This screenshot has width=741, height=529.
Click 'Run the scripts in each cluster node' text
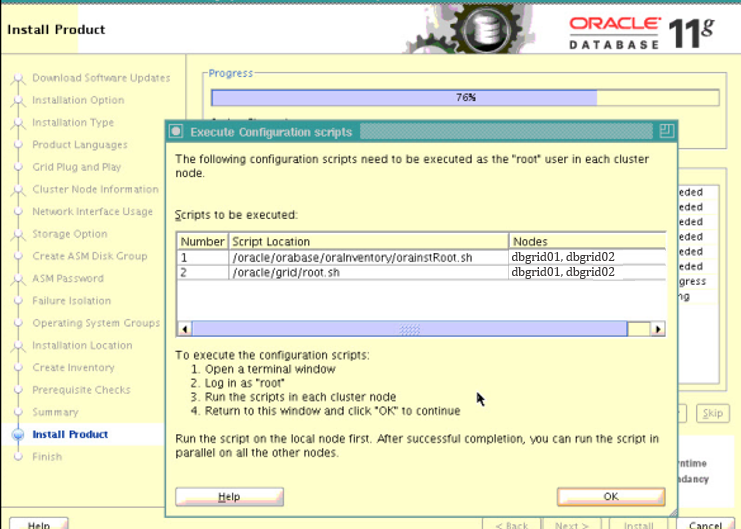[x=300, y=397]
